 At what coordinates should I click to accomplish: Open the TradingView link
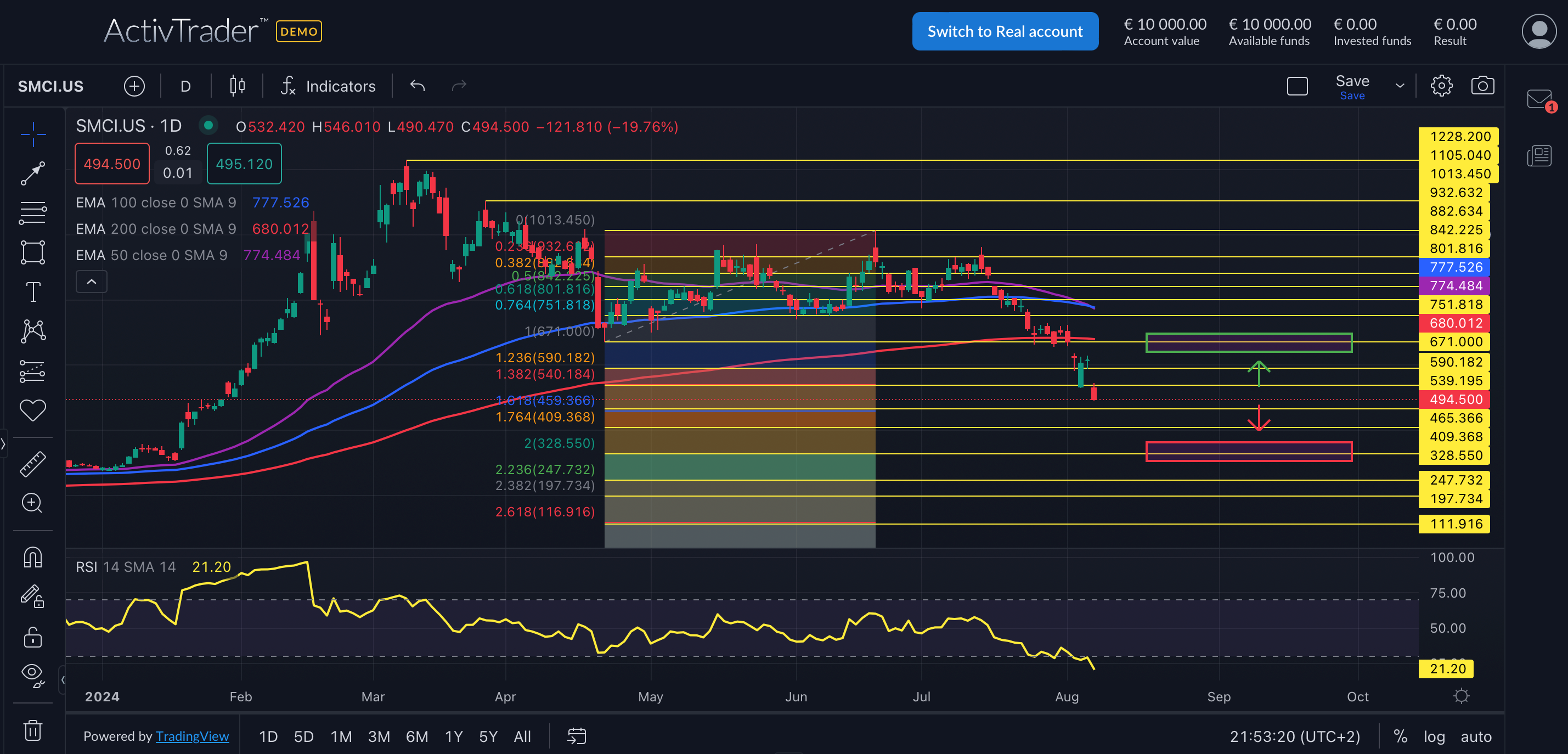click(191, 736)
